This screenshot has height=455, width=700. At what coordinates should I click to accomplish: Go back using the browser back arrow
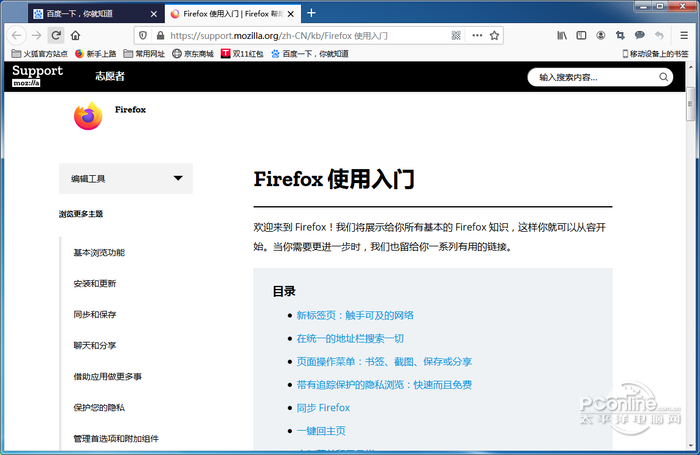coord(17,35)
